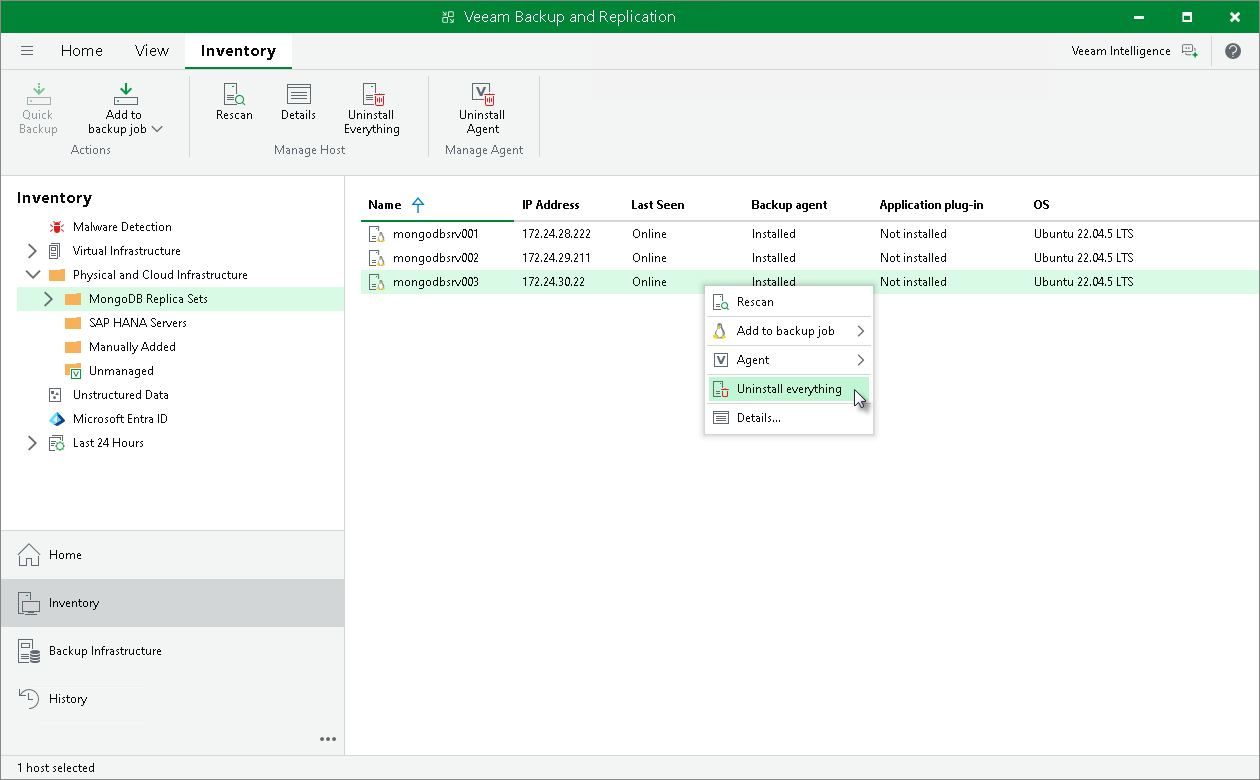Expand the MongoDB Replica Sets node
The height and width of the screenshot is (780, 1260).
pos(48,299)
